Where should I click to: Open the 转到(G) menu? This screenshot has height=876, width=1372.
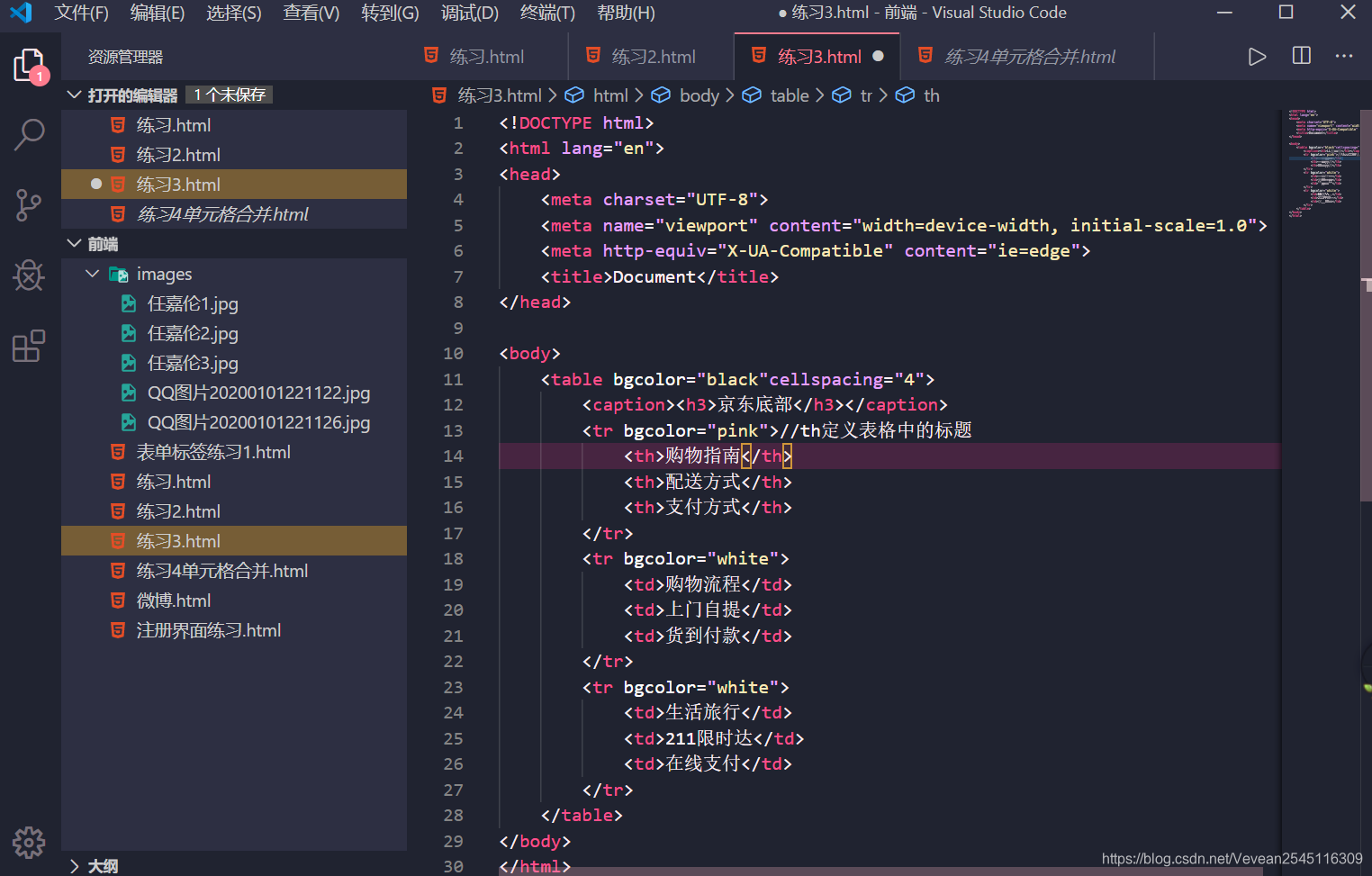(390, 13)
